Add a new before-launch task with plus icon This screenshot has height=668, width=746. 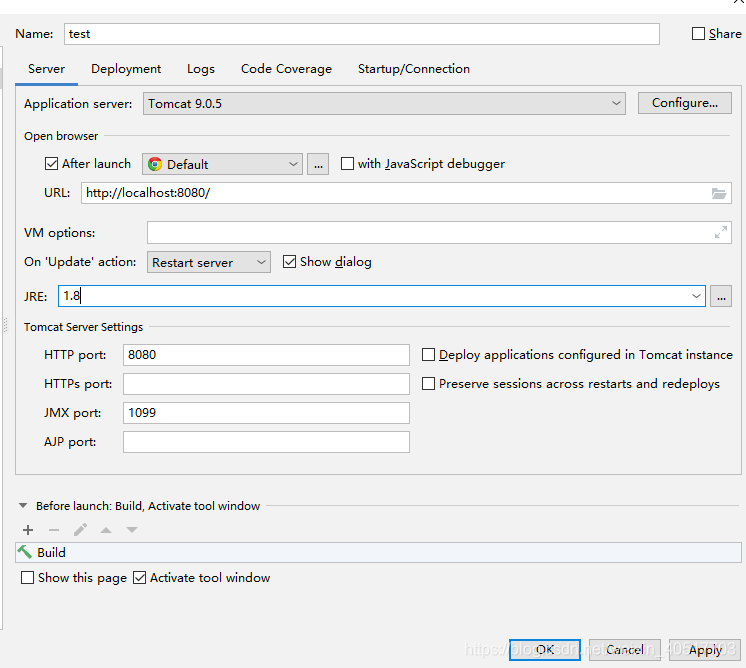click(28, 530)
